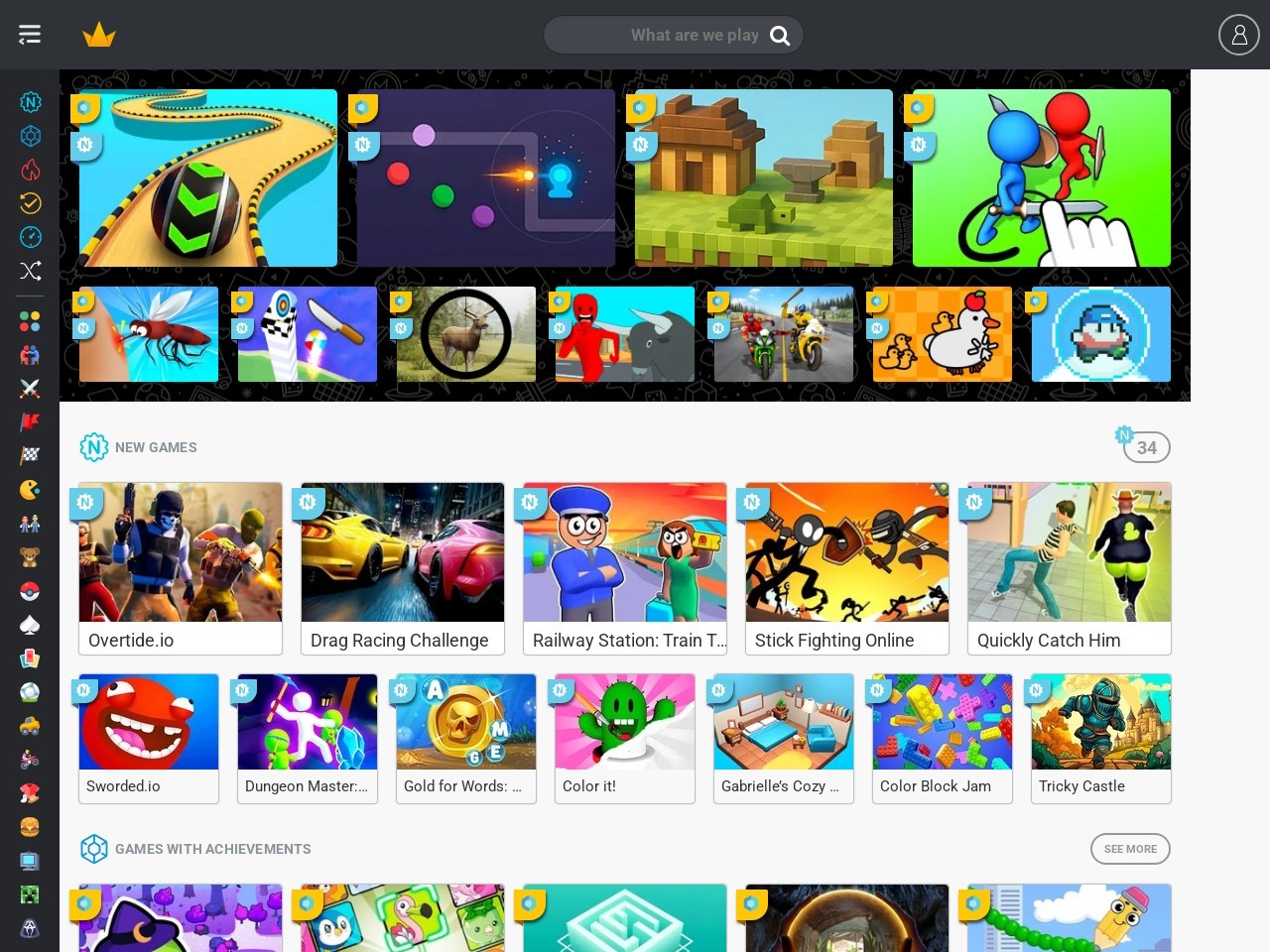Open the mosquito game thumbnail

coord(149,334)
